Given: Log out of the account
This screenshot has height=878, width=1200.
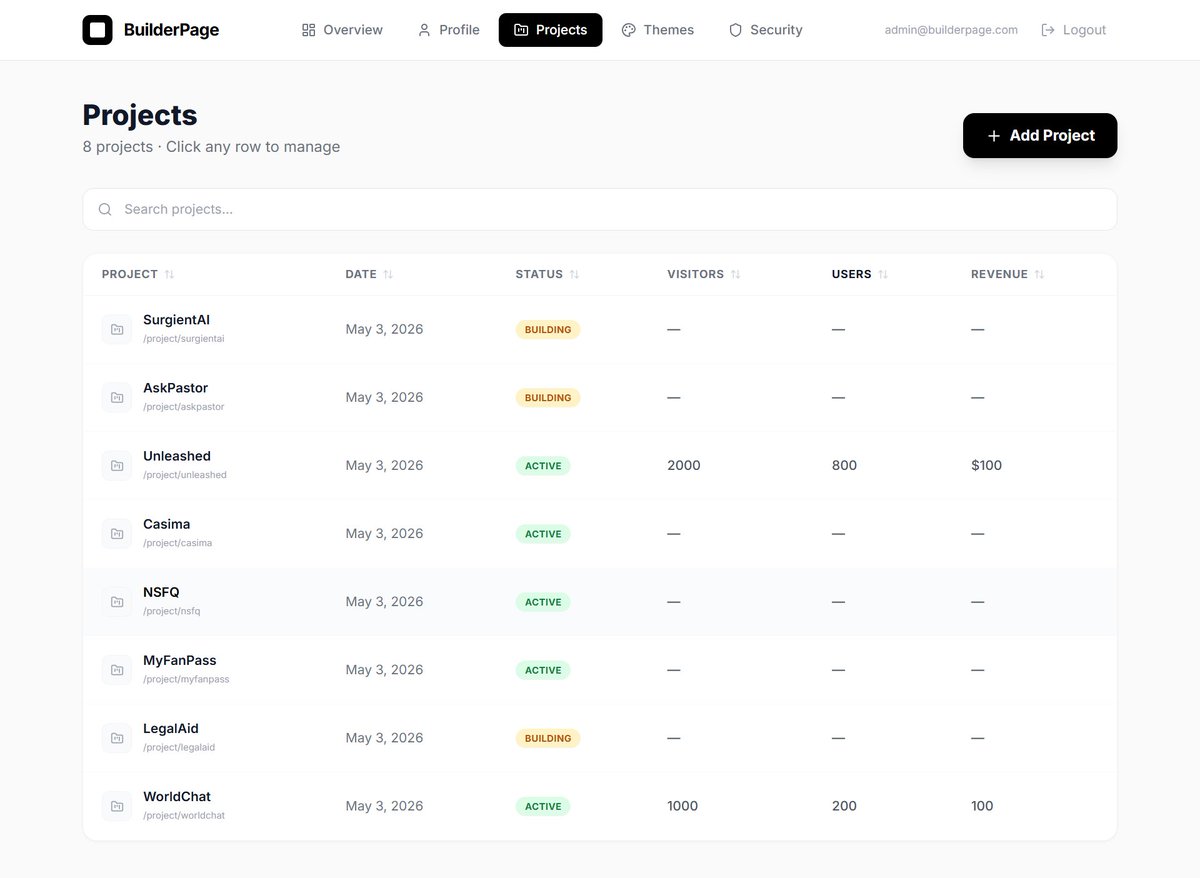Looking at the screenshot, I should (1074, 30).
